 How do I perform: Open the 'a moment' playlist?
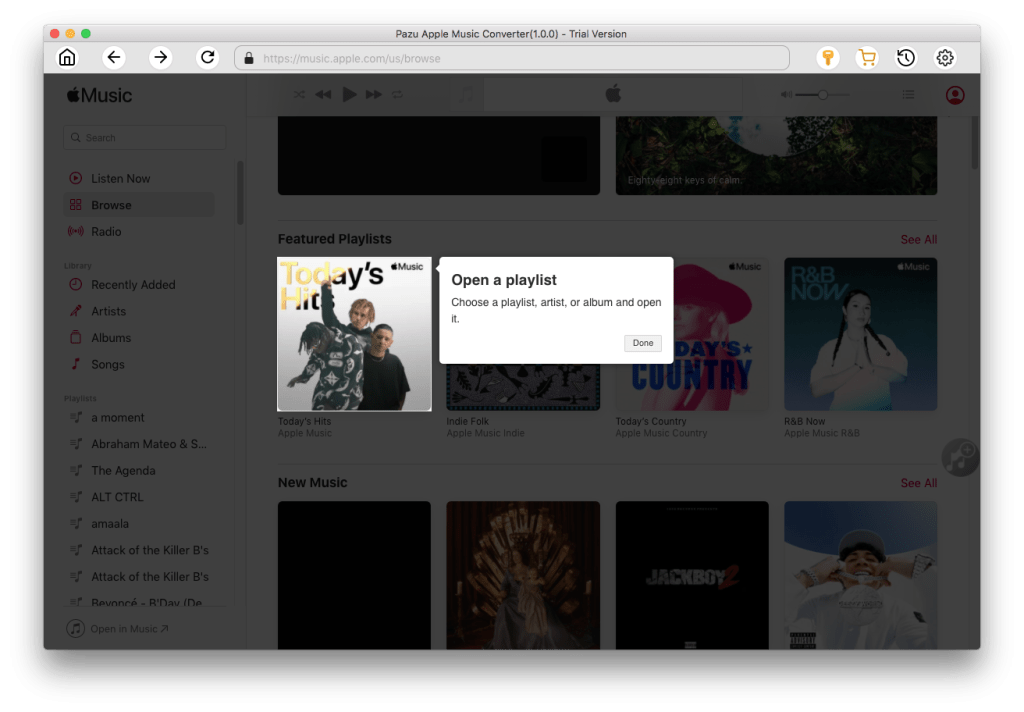[139, 417]
